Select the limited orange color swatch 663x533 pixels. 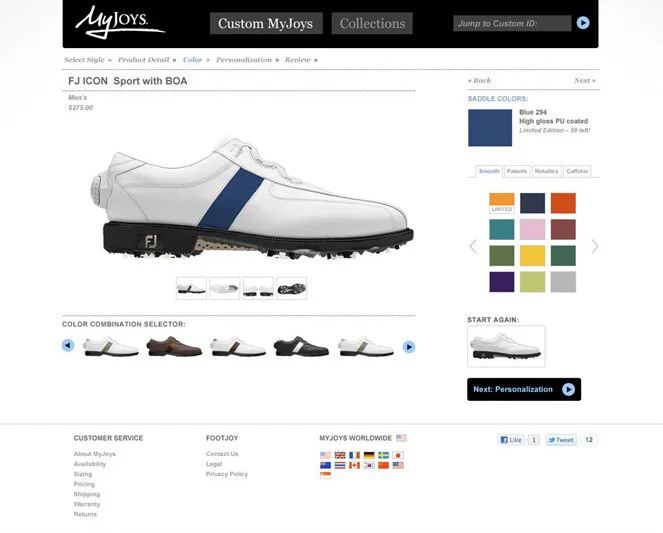[502, 203]
